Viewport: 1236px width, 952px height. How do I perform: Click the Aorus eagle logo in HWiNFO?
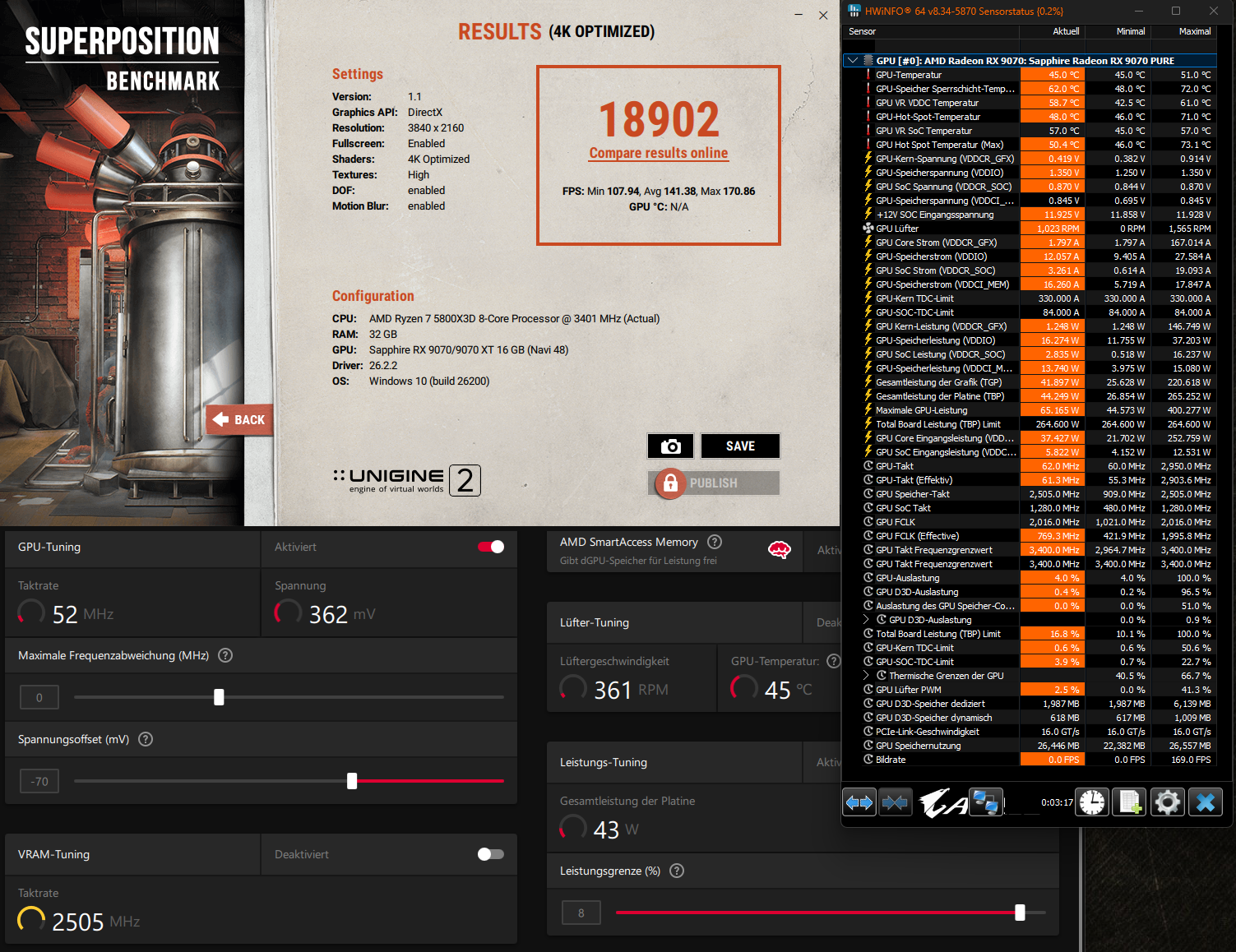942,802
